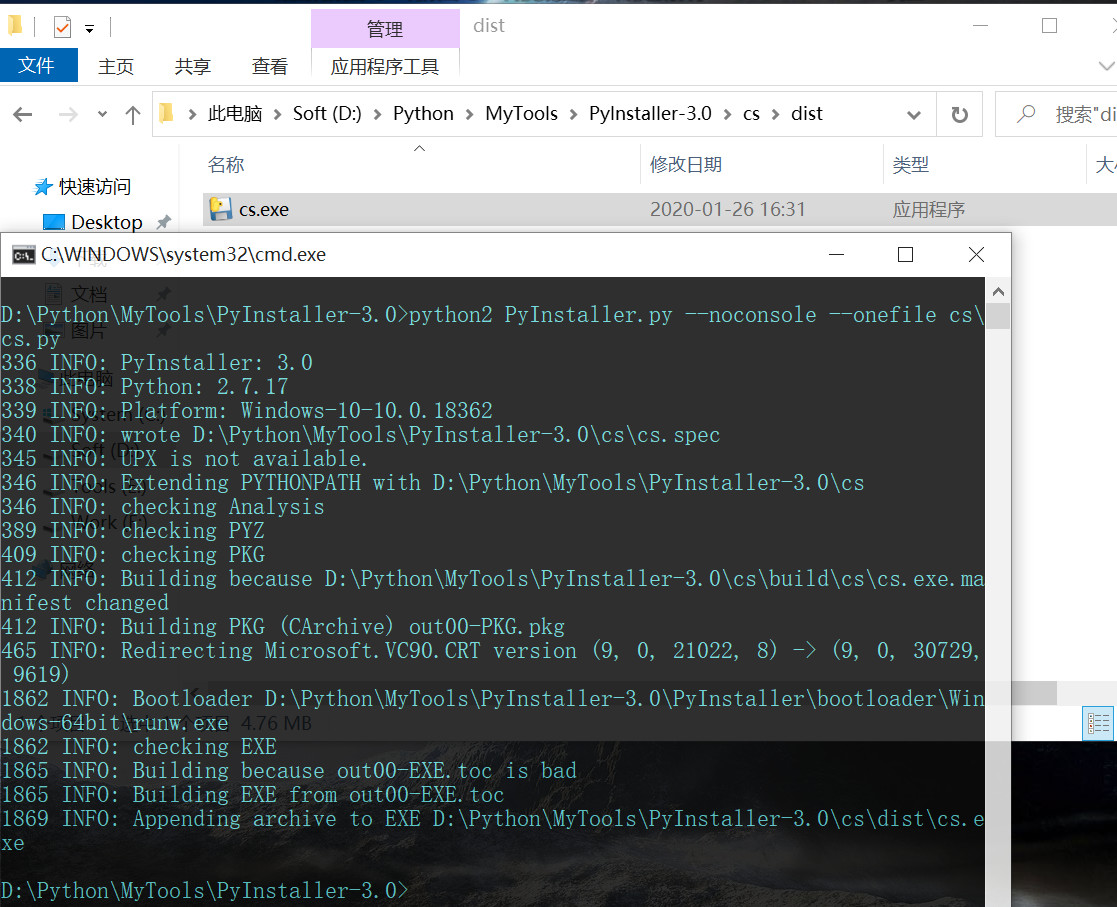Open Desktop in the navigation pane

(x=107, y=222)
